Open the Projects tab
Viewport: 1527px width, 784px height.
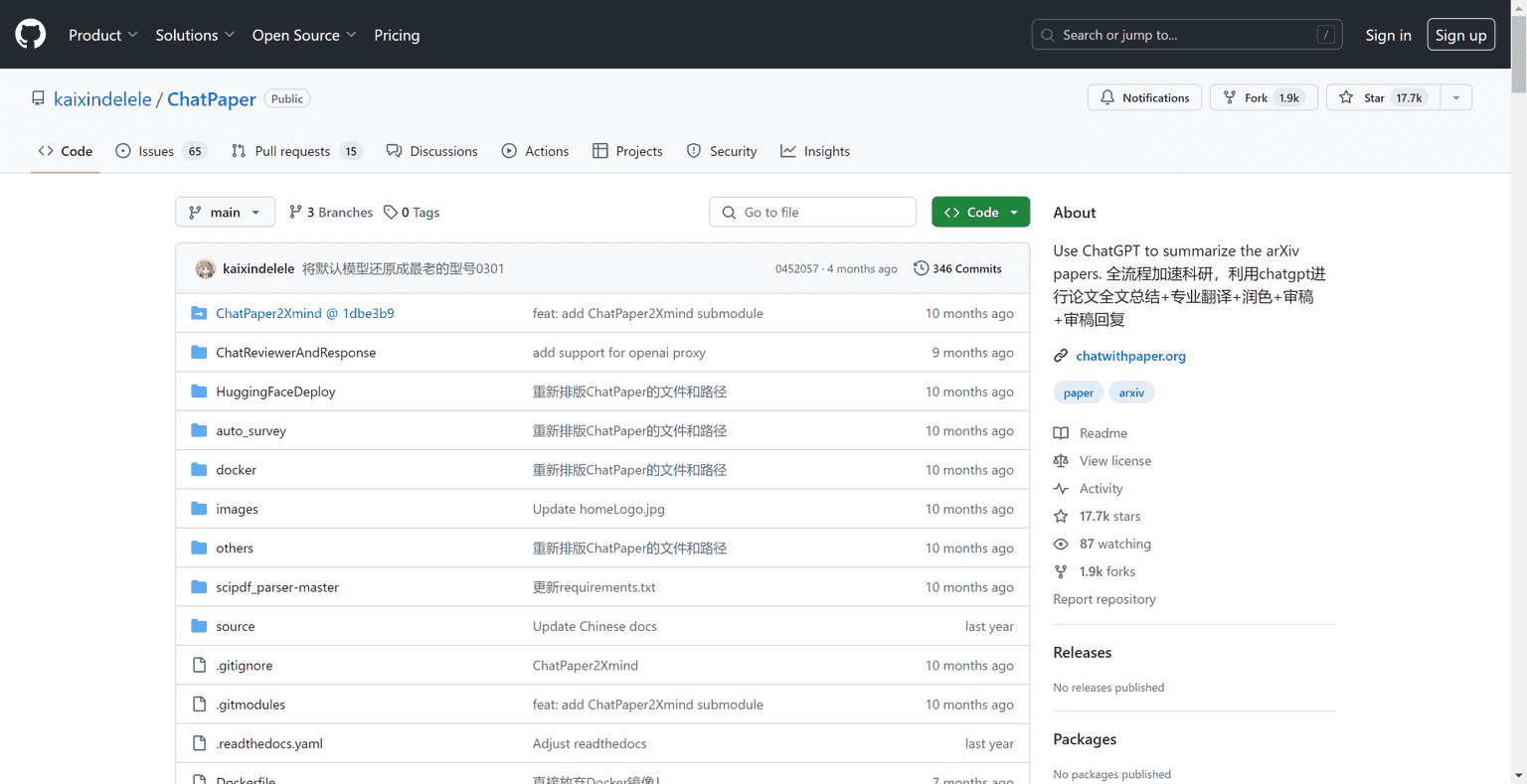[627, 151]
